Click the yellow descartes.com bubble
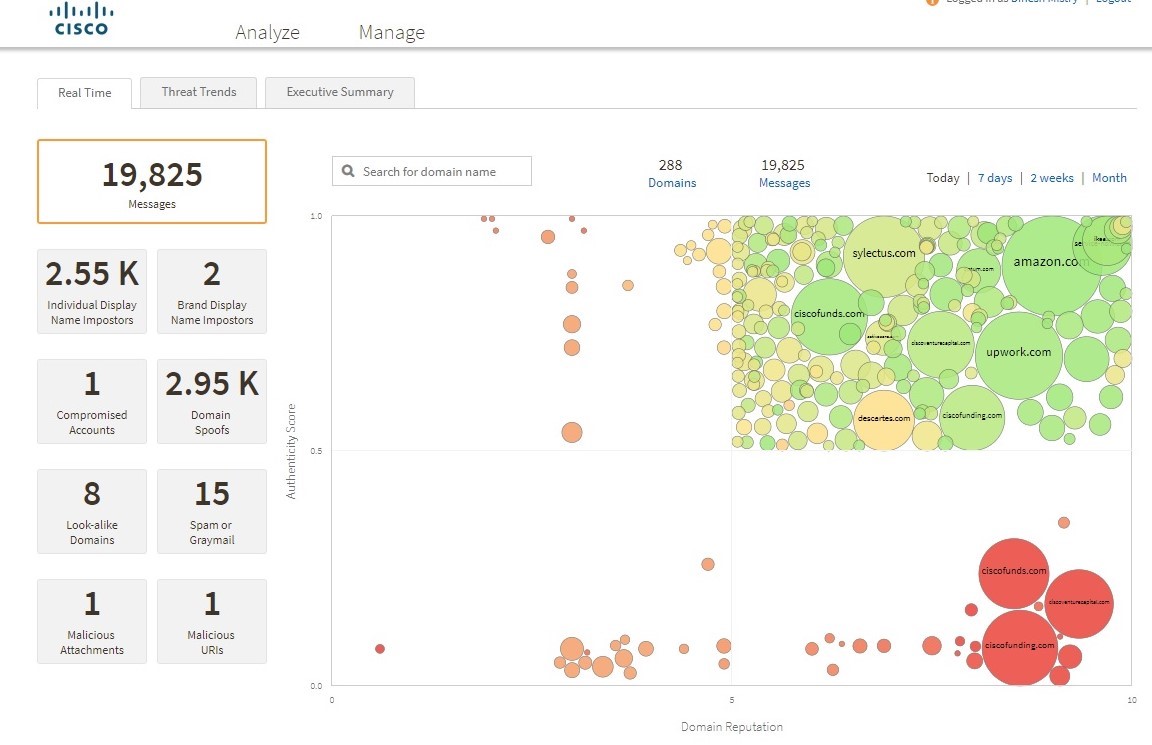 [884, 418]
